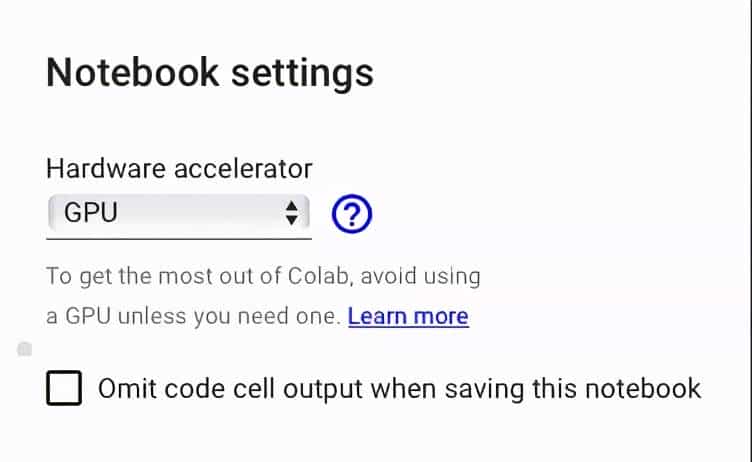The width and height of the screenshot is (752, 462).
Task: Click the "Hardware accelerator" label
Action: [x=180, y=168]
